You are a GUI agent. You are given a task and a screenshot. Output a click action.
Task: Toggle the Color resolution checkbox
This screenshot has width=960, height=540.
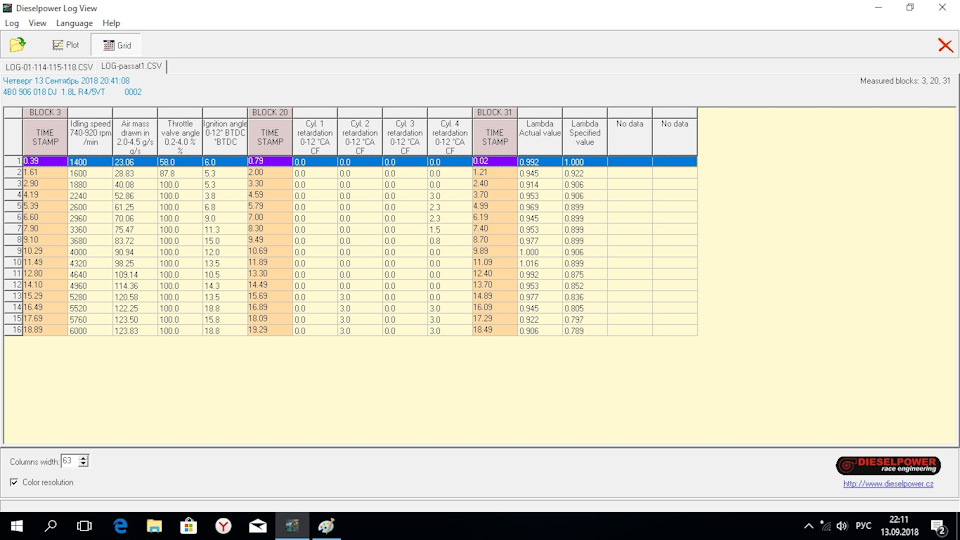coord(14,482)
